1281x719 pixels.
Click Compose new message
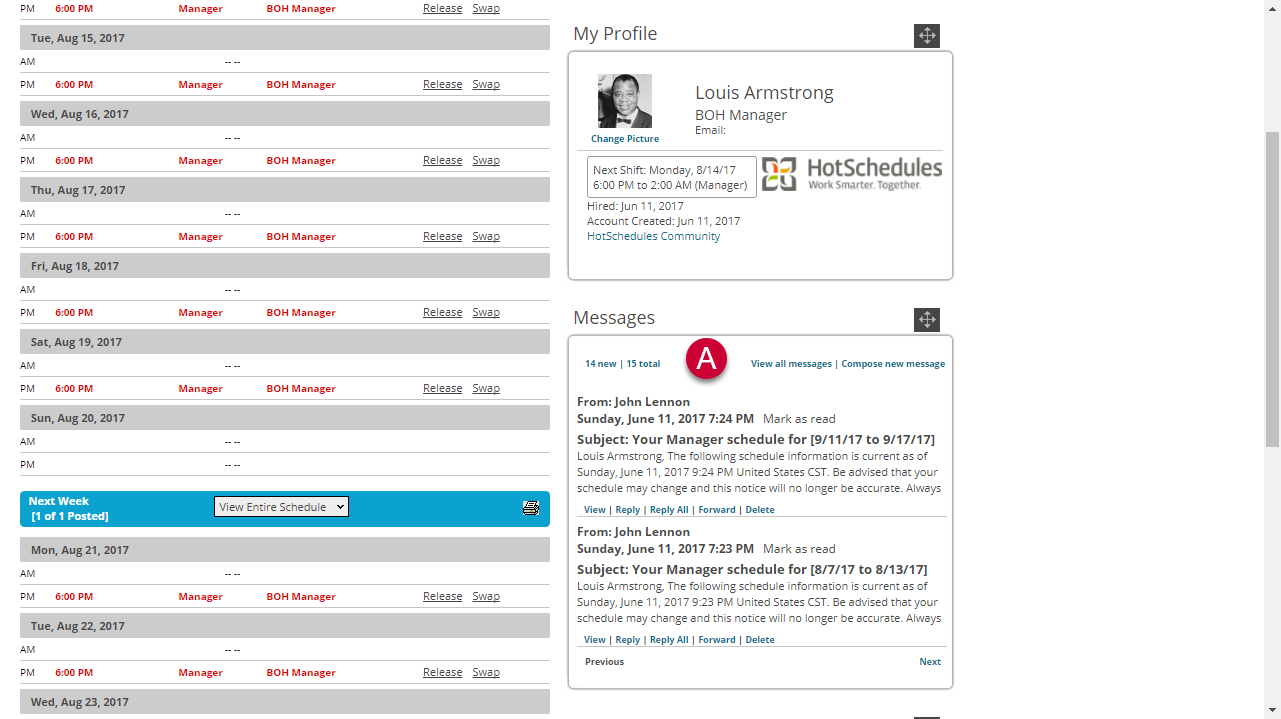tap(893, 364)
